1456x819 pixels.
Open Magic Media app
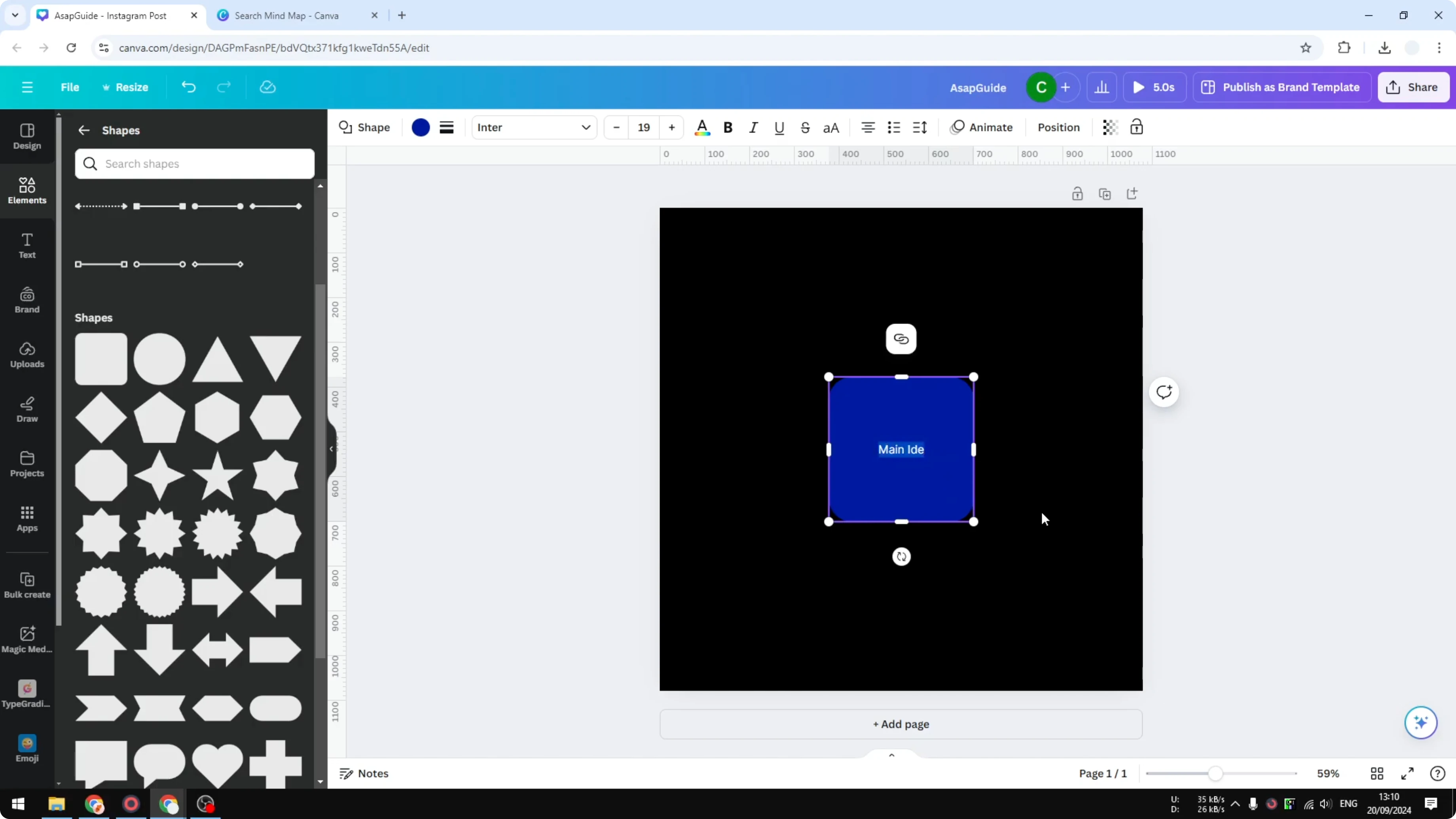point(27,640)
